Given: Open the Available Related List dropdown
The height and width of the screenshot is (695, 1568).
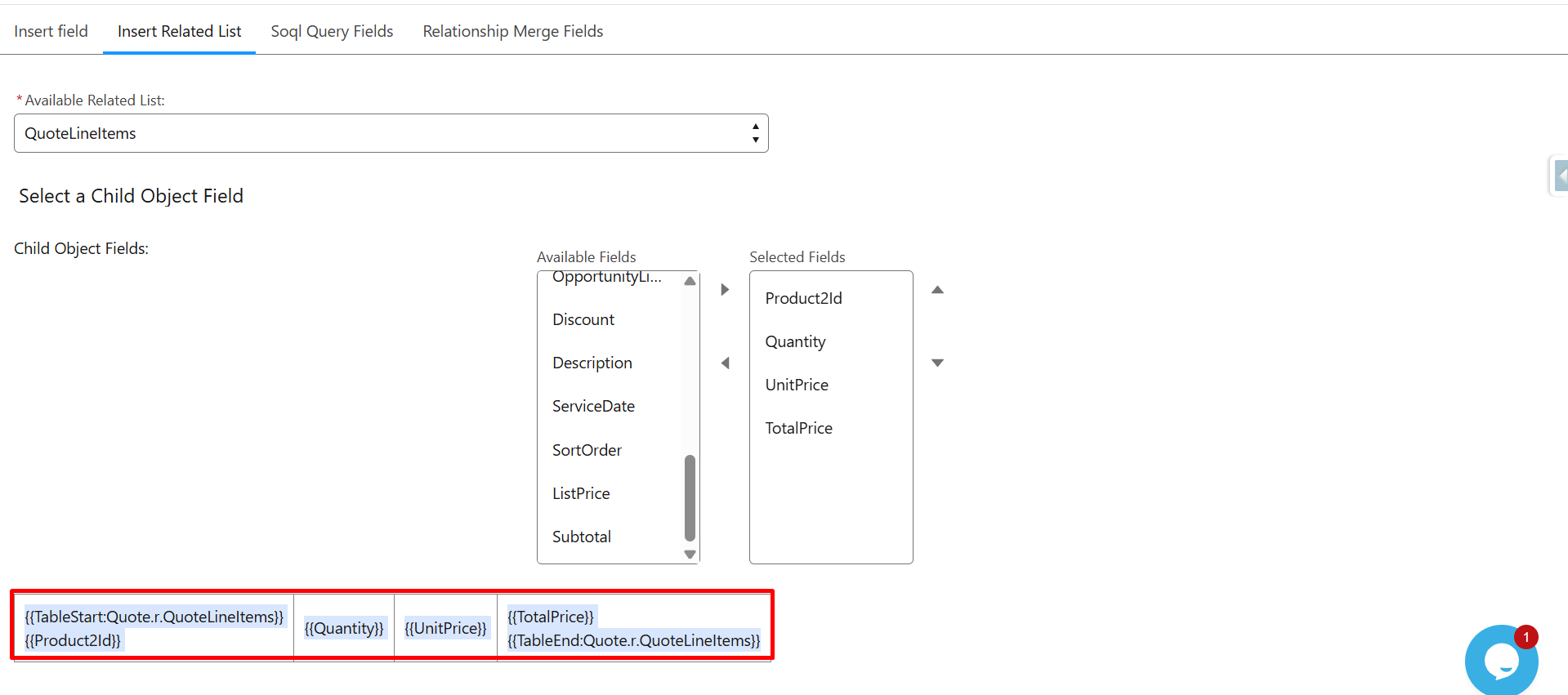Looking at the screenshot, I should tap(391, 133).
